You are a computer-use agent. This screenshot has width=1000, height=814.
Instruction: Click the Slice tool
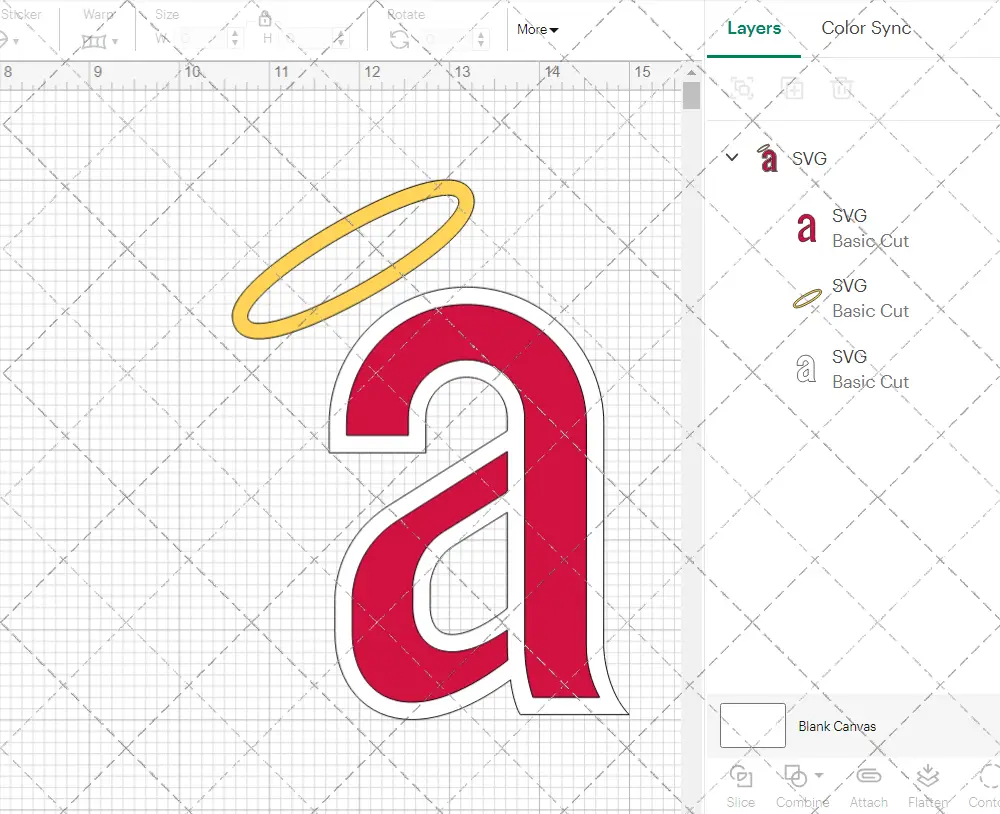pyautogui.click(x=740, y=787)
